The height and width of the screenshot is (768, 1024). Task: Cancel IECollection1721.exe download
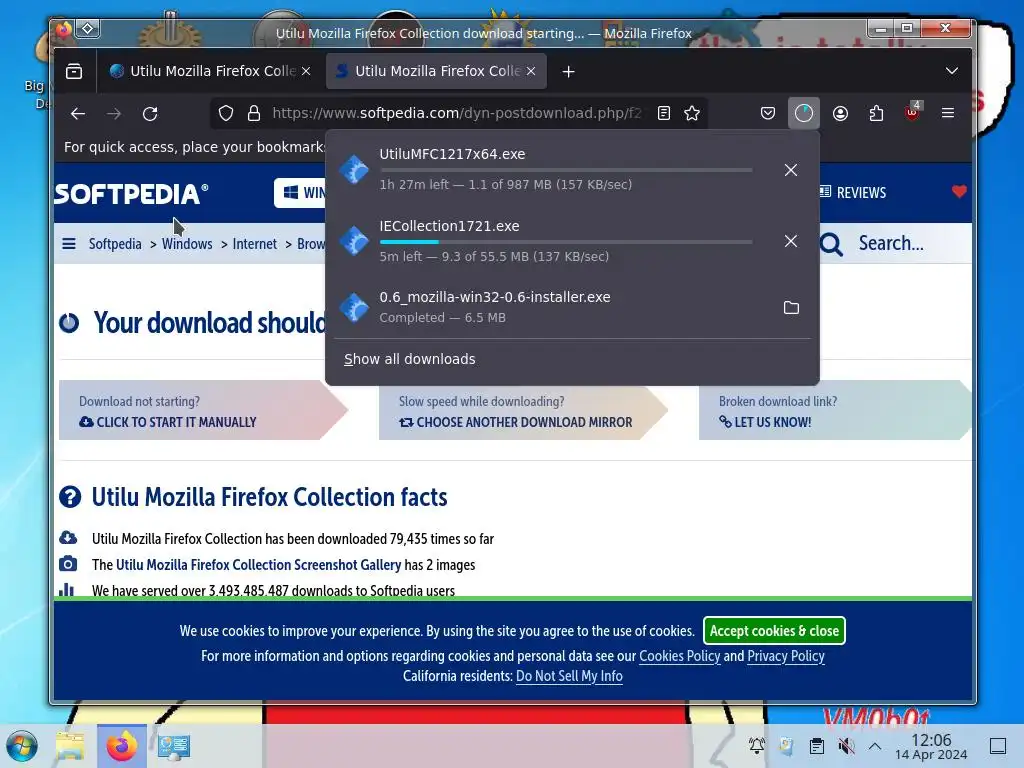[791, 241]
